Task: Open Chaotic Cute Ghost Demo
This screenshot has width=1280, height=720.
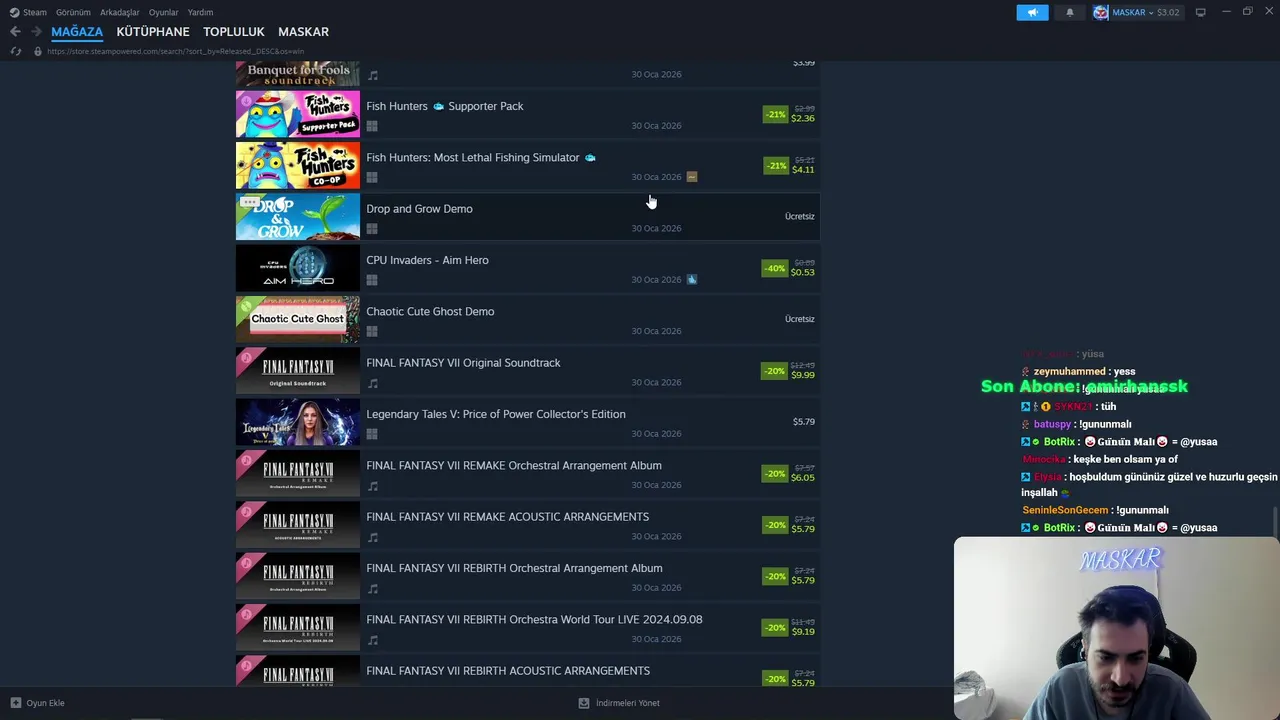Action: (430, 311)
